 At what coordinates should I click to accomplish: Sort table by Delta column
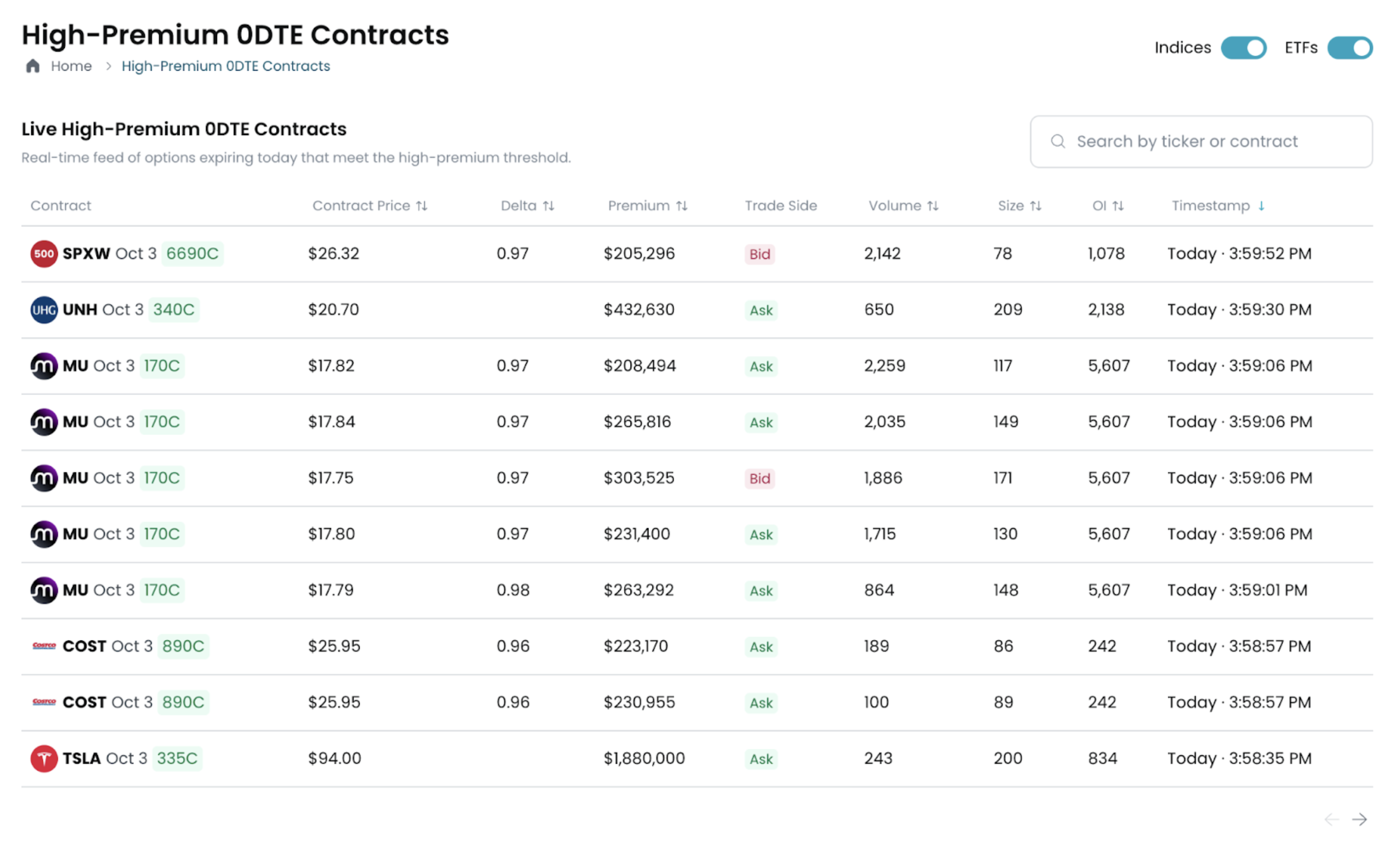(x=527, y=206)
